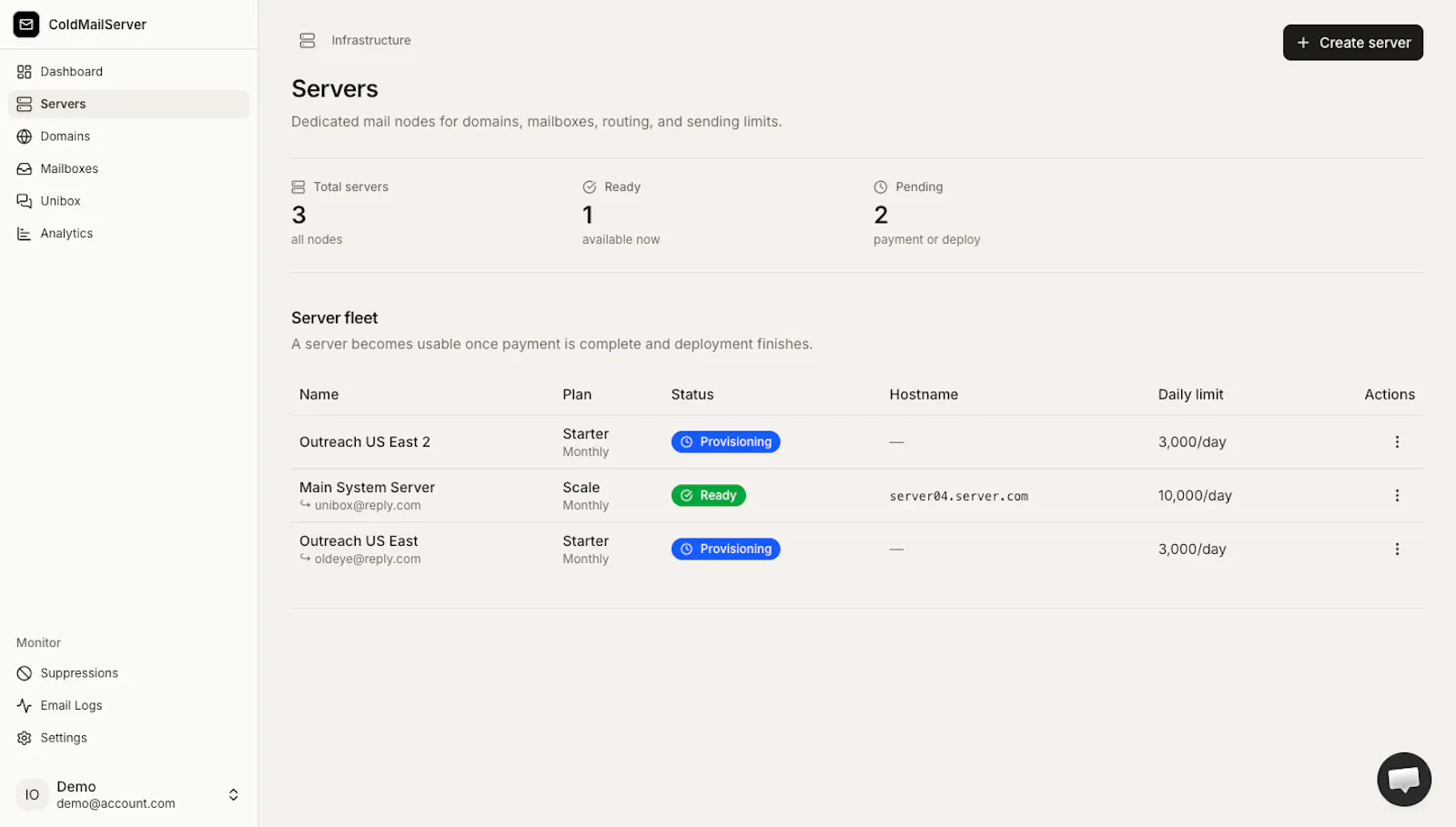Expand the Demo account switcher chevrons
1456x827 pixels.
234,794
